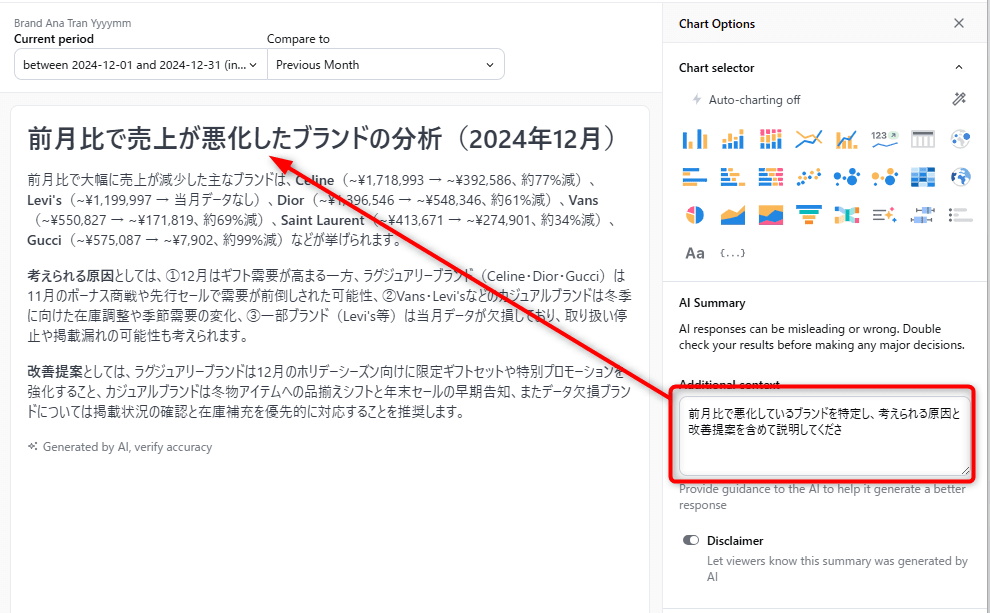Select the blue heatmap grid icon
This screenshot has width=990, height=613.
[x=922, y=177]
